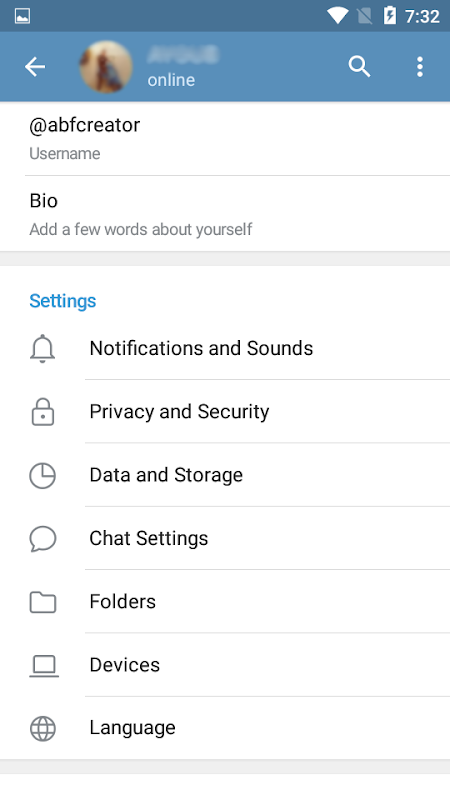The width and height of the screenshot is (450, 800).
Task: Click the pie chart data icon
Action: click(42, 476)
